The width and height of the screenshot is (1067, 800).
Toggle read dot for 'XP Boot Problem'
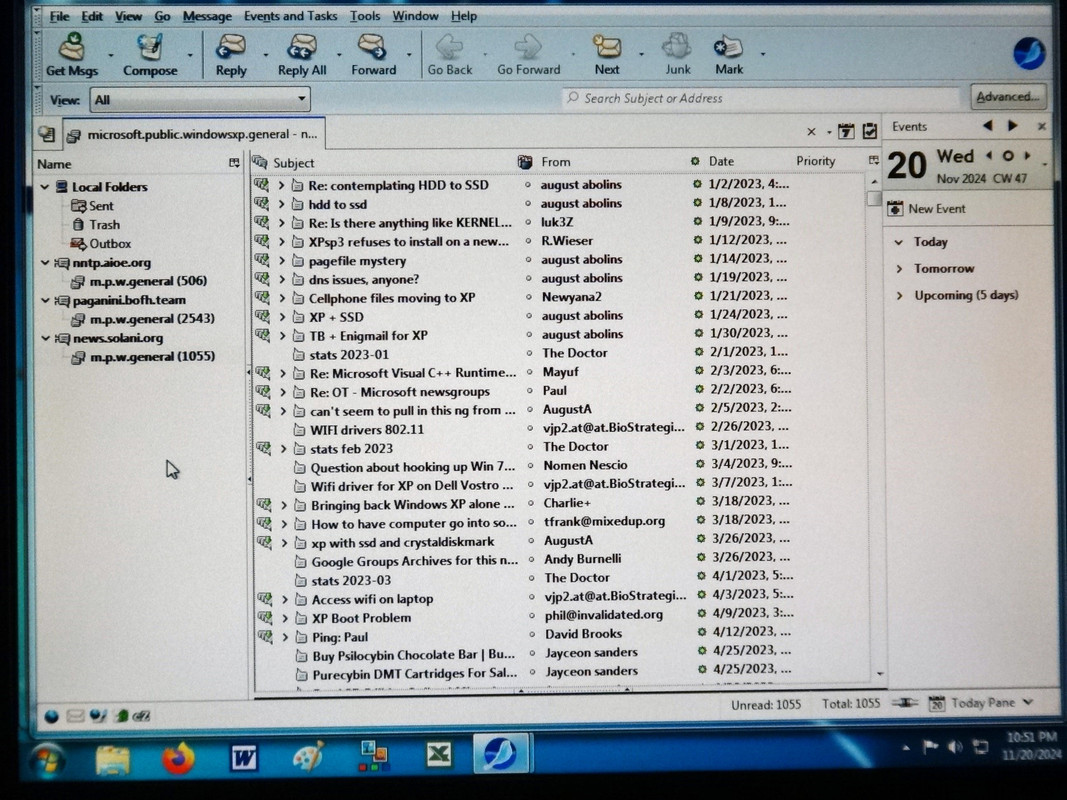click(x=532, y=616)
